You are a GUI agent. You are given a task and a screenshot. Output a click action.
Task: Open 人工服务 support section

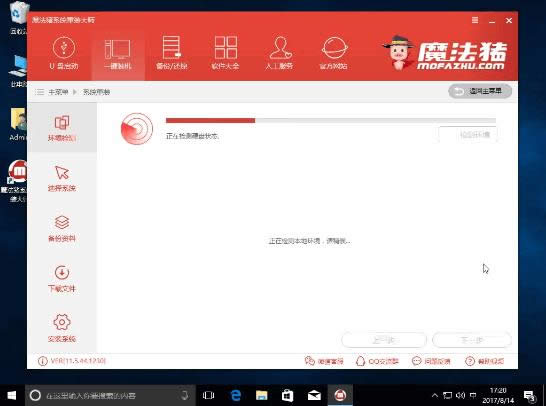pos(279,53)
